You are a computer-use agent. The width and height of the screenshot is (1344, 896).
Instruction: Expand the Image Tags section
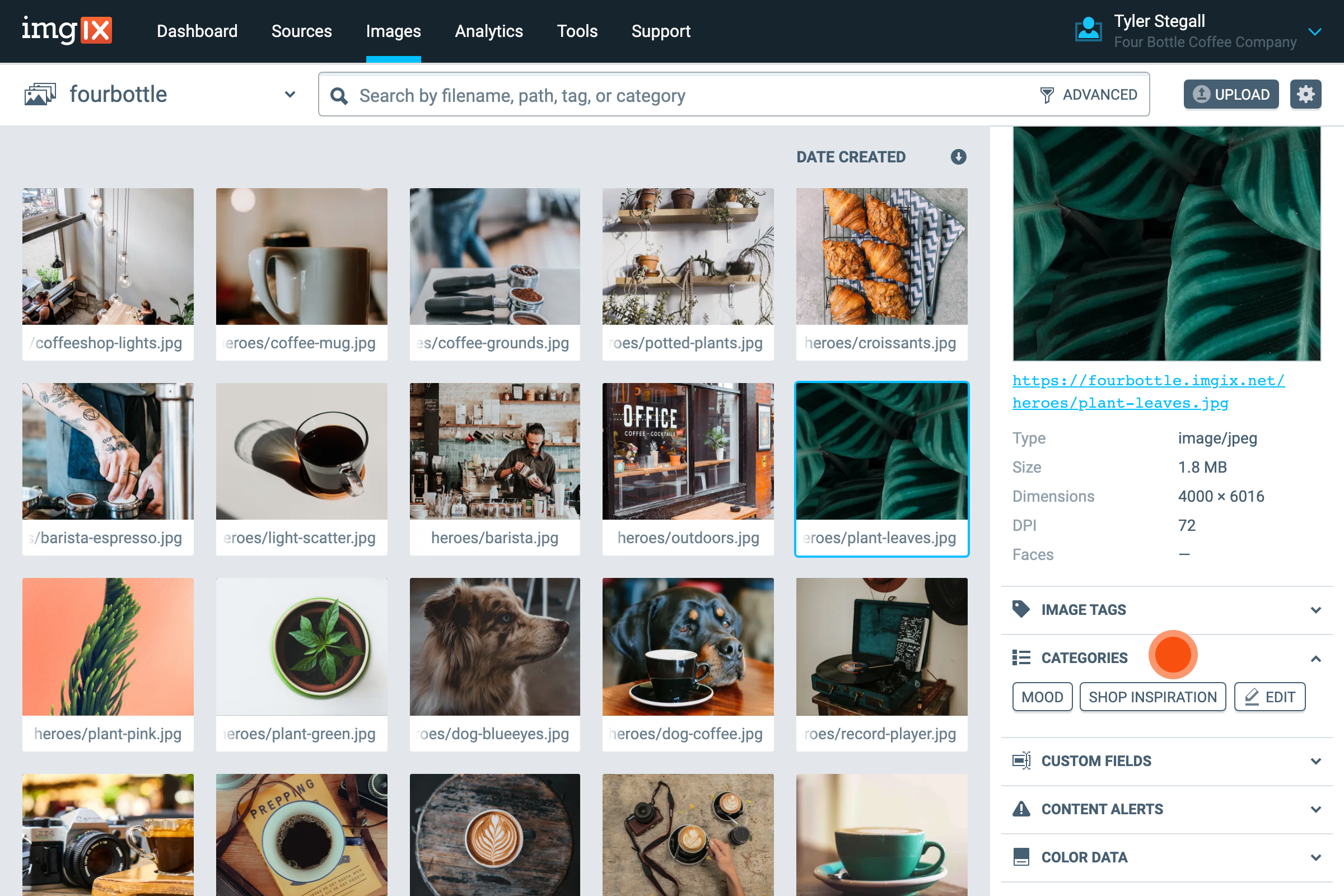click(x=1315, y=610)
